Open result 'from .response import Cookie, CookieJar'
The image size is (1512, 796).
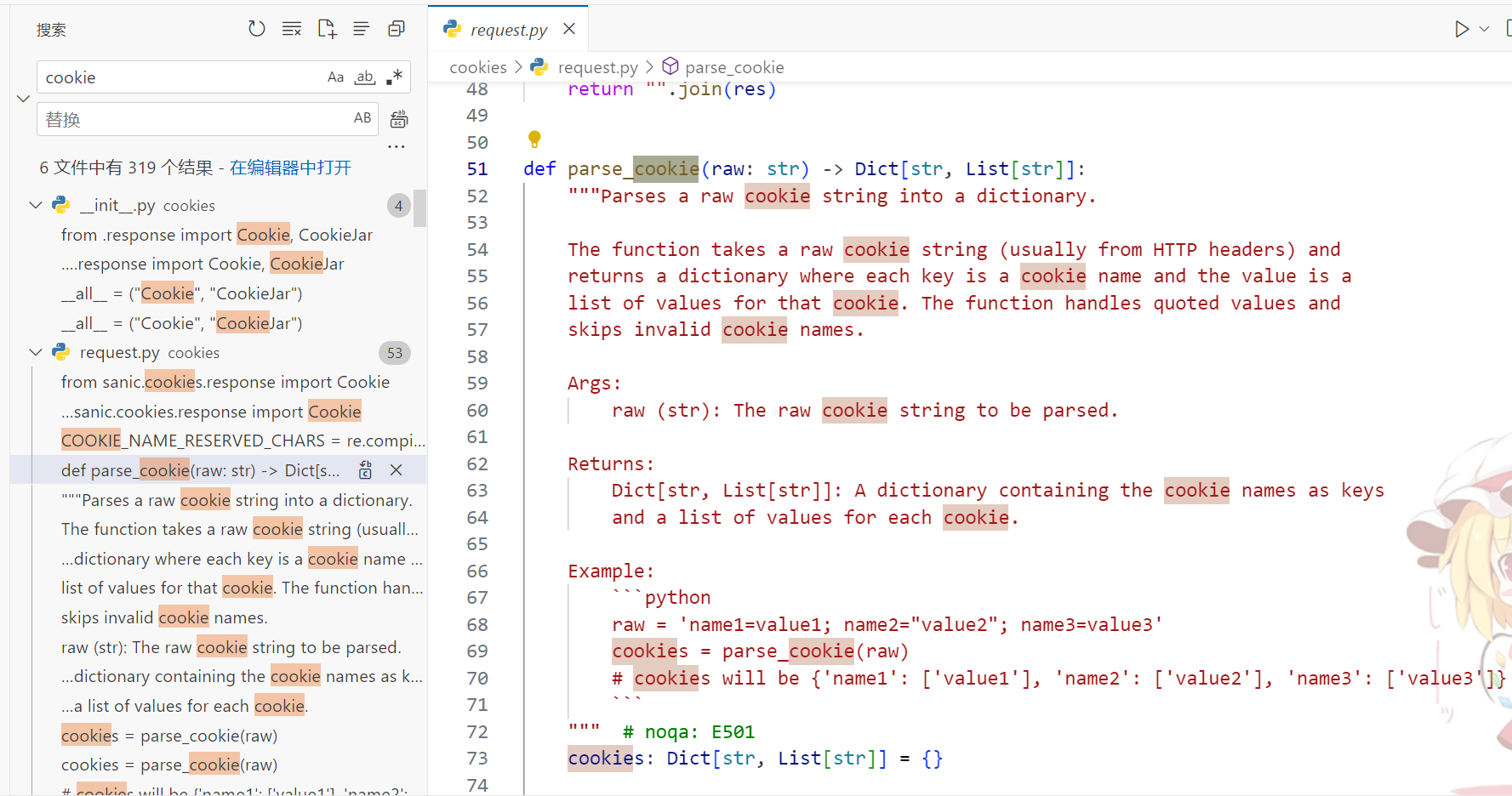217,235
